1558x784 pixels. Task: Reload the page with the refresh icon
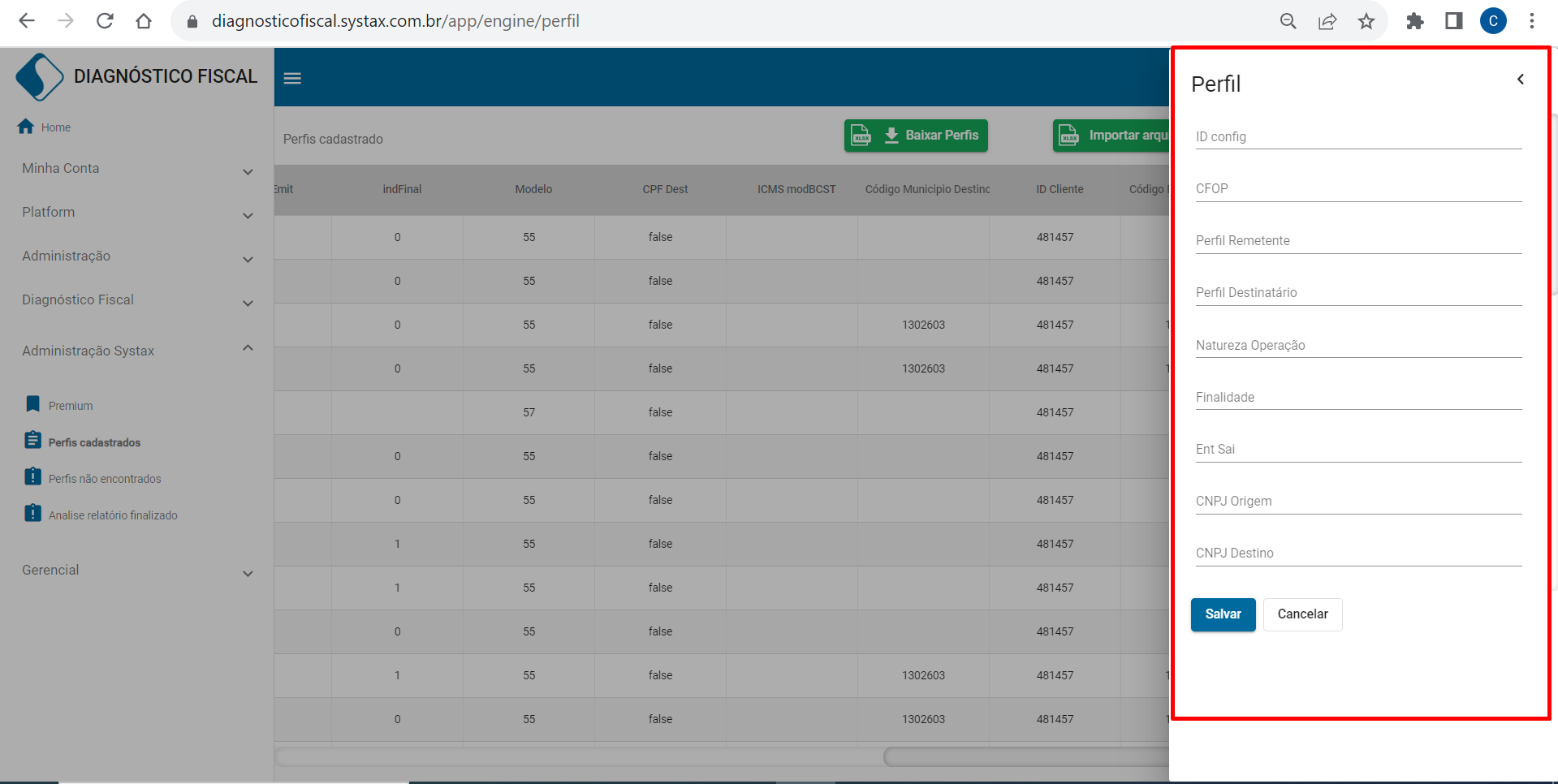(105, 21)
